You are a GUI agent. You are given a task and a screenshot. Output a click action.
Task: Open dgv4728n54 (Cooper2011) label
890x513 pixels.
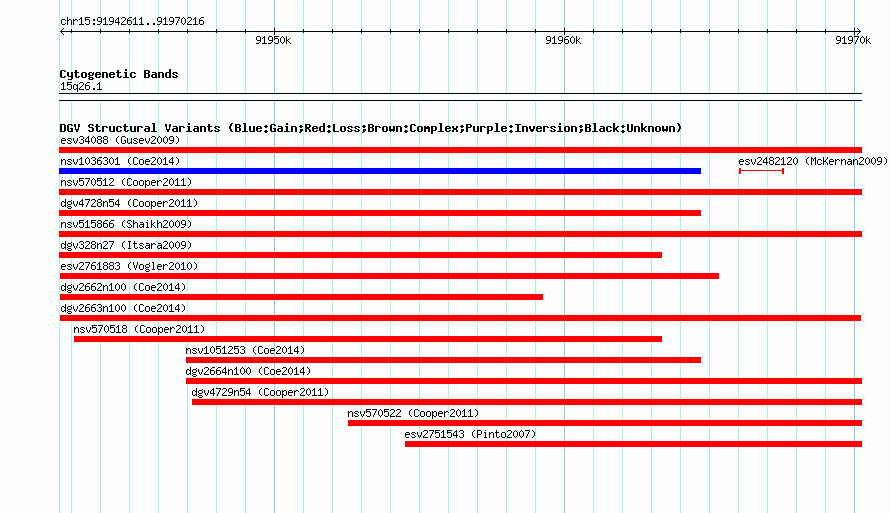click(129, 203)
